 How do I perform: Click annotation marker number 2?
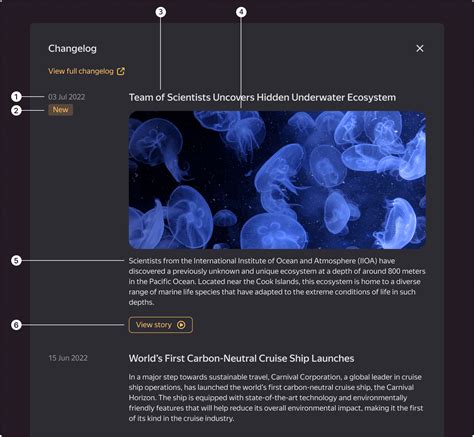point(16,110)
